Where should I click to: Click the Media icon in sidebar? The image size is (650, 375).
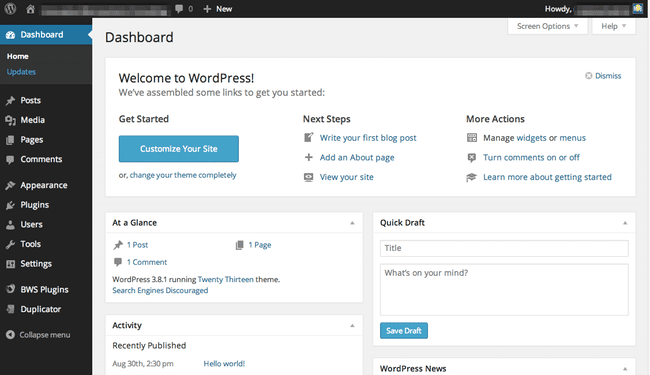coord(10,120)
